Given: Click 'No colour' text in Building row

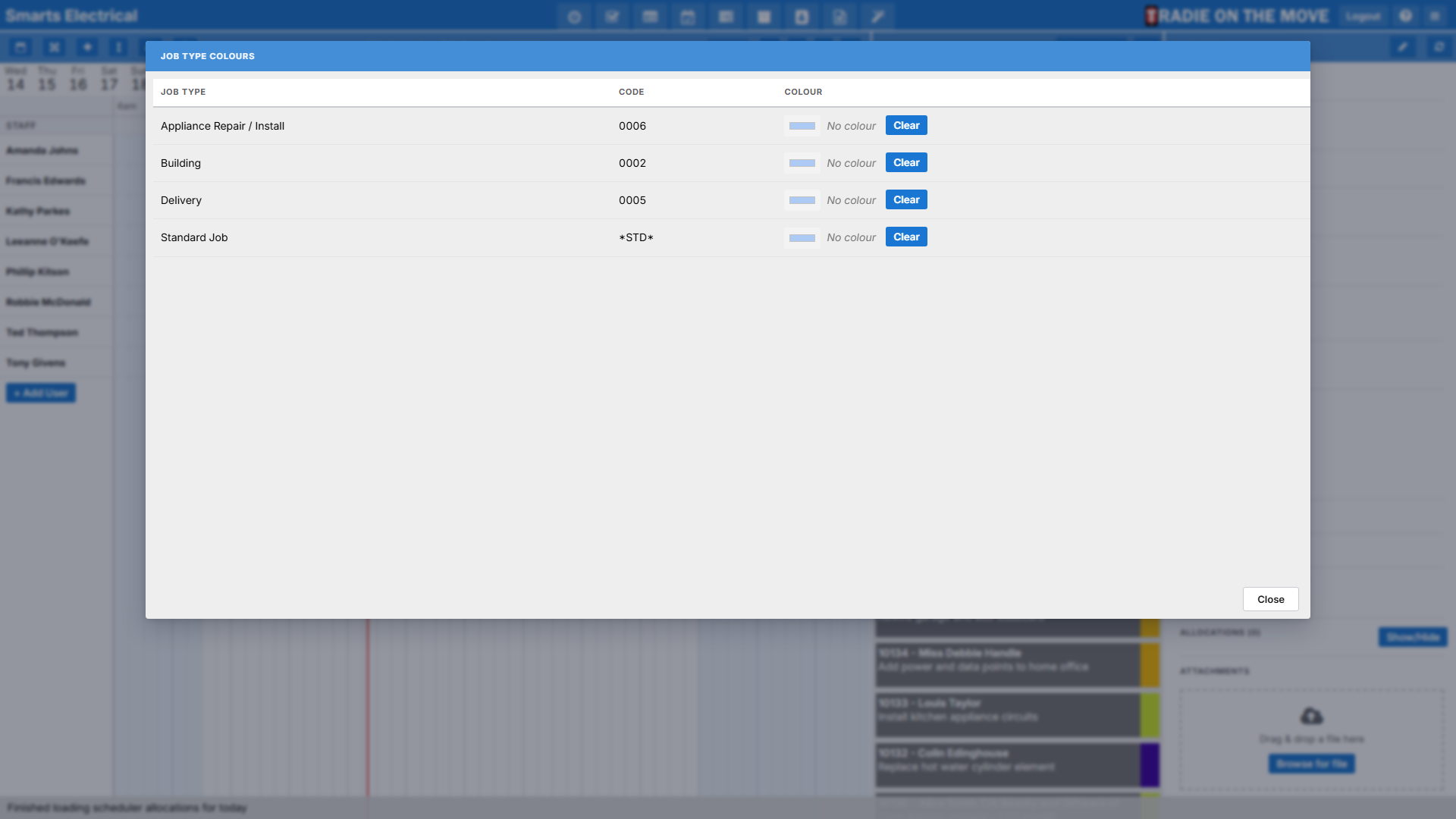Looking at the screenshot, I should click(851, 163).
